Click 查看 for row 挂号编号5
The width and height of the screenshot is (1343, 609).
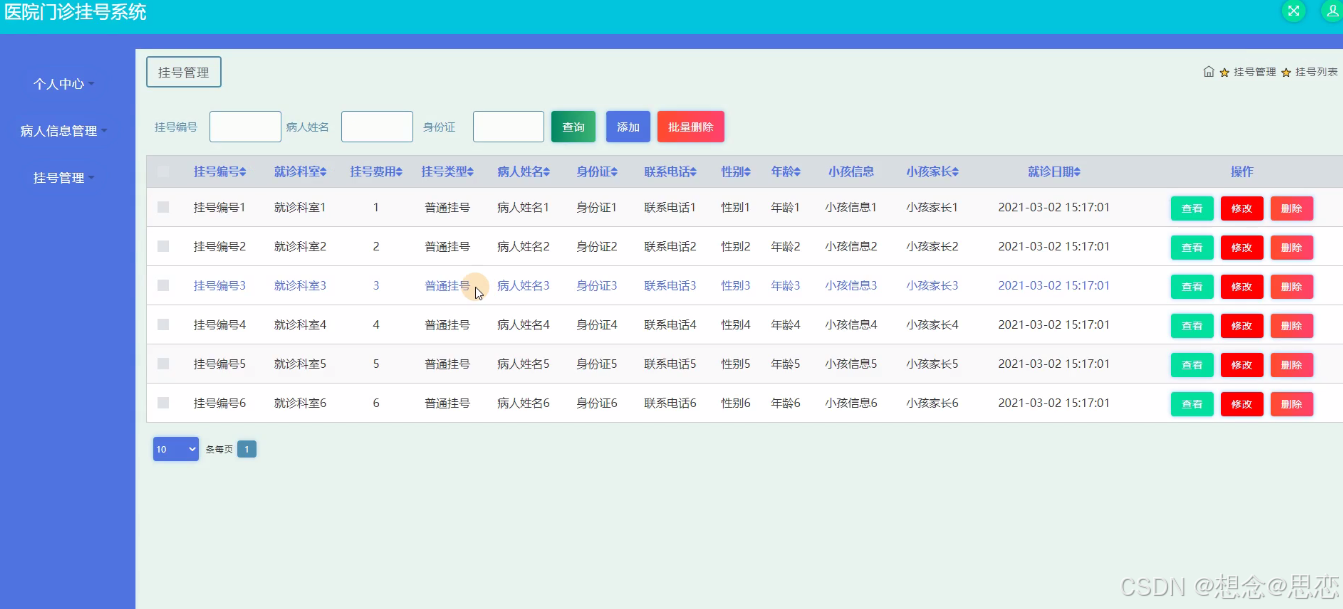1192,364
